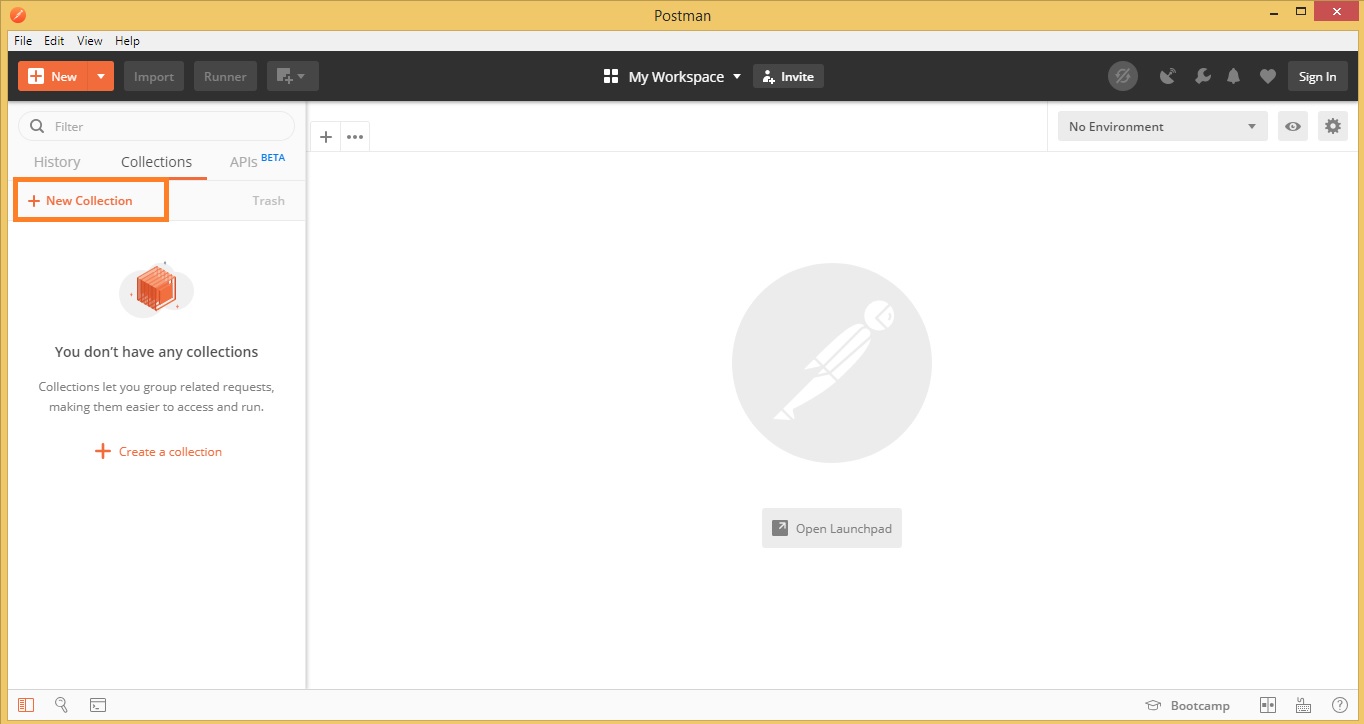Click the environment quick look eye icon

(1293, 127)
